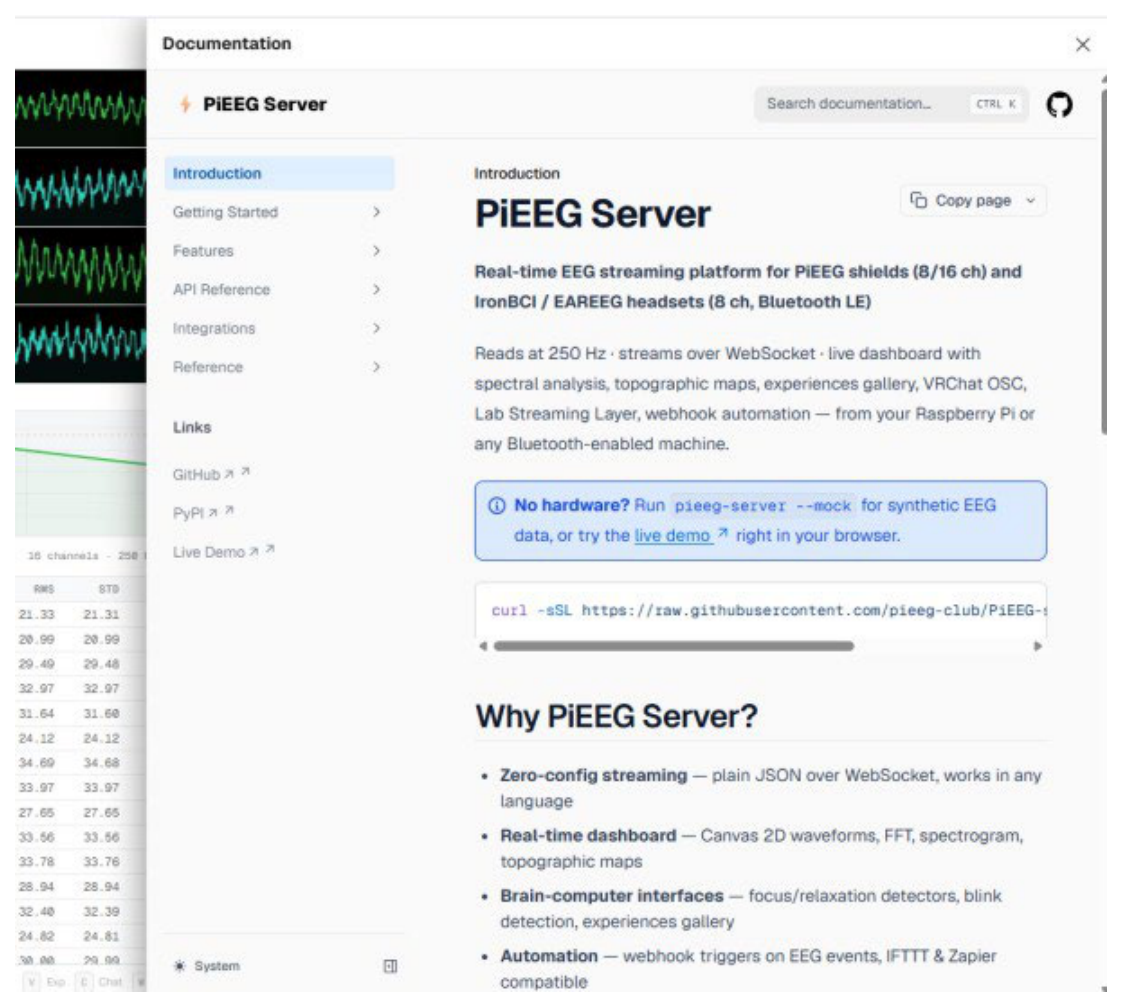Click the external arrow next to Live Demo
The image size is (1121, 1006).
pos(270,549)
